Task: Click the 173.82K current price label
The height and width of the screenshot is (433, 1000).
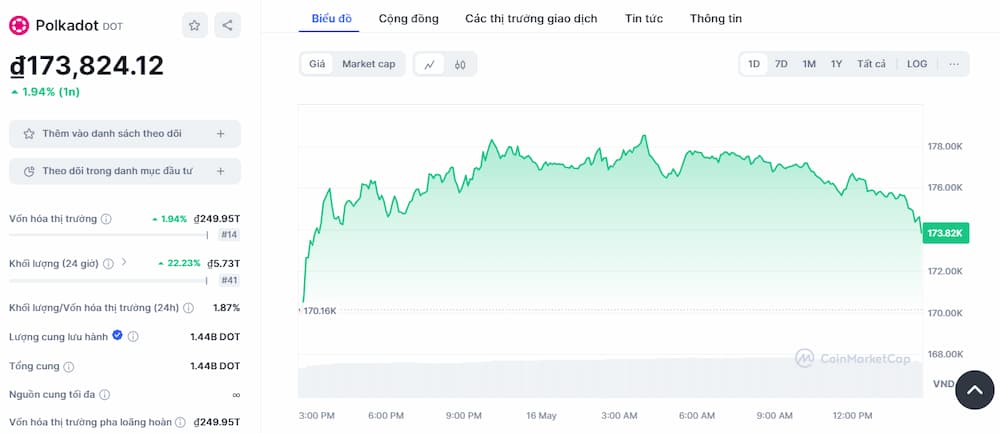Action: tap(944, 233)
